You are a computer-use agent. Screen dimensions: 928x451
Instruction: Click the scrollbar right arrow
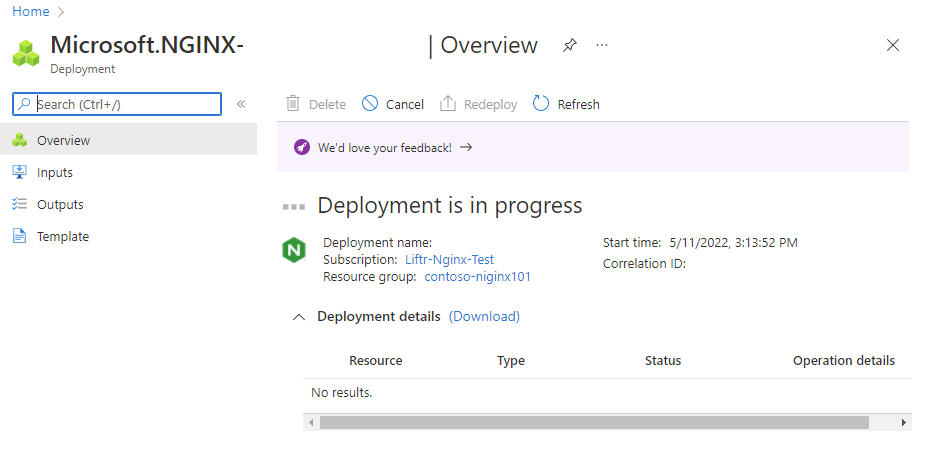pyautogui.click(x=904, y=423)
